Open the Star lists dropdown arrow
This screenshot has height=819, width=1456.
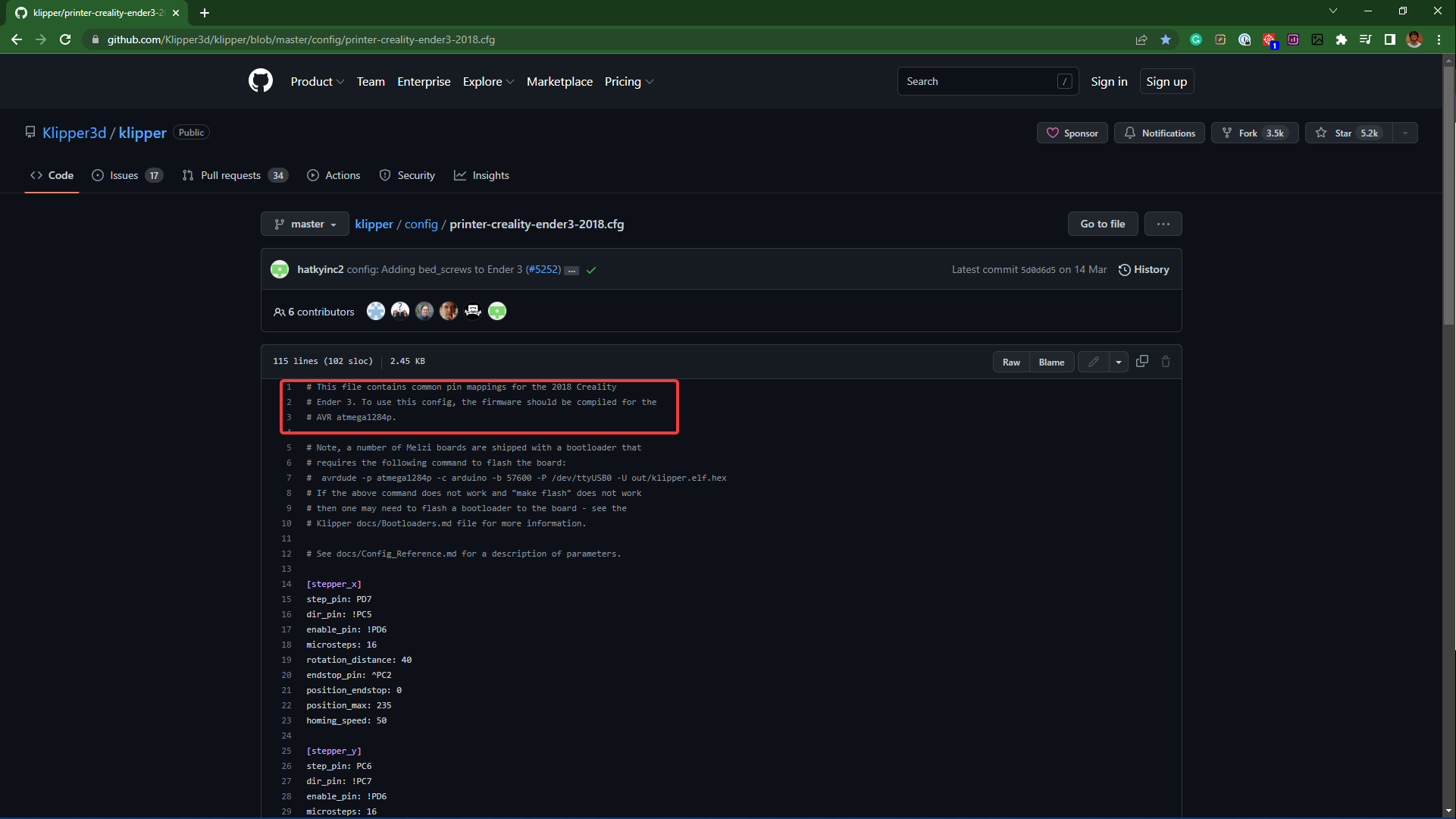tap(1405, 133)
